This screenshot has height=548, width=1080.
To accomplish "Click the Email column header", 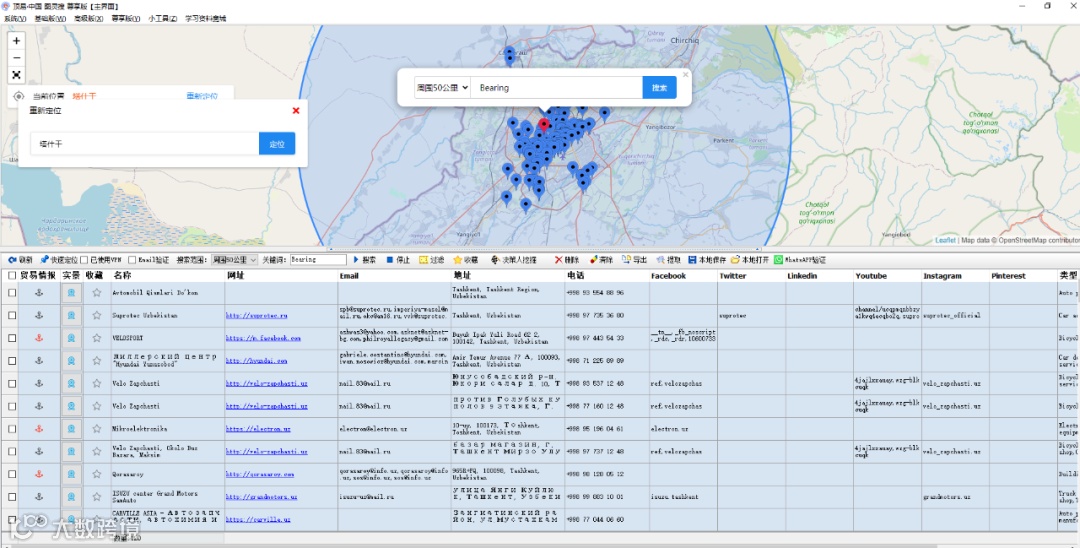I will [394, 275].
